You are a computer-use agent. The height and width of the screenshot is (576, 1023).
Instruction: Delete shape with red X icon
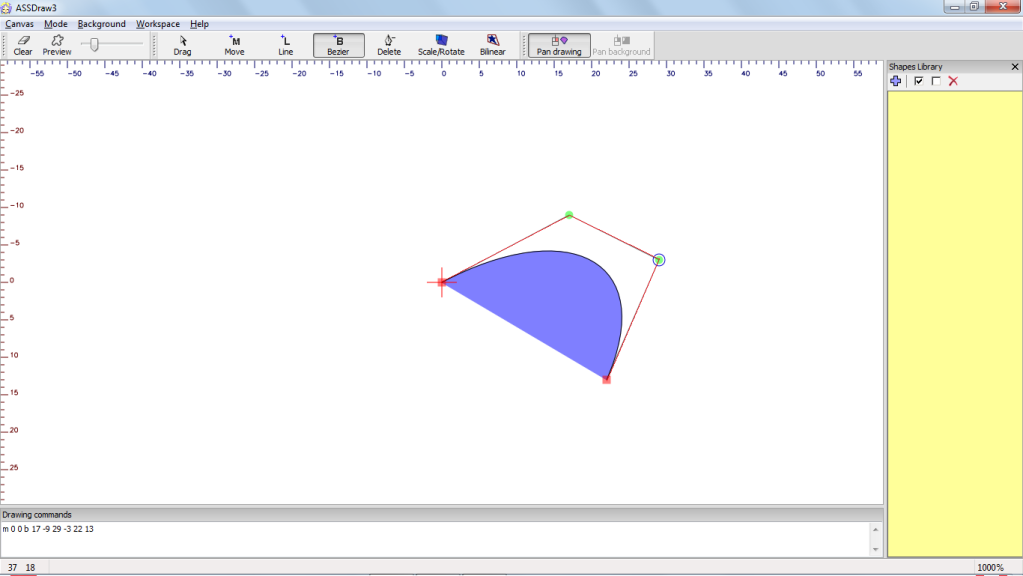(x=953, y=81)
